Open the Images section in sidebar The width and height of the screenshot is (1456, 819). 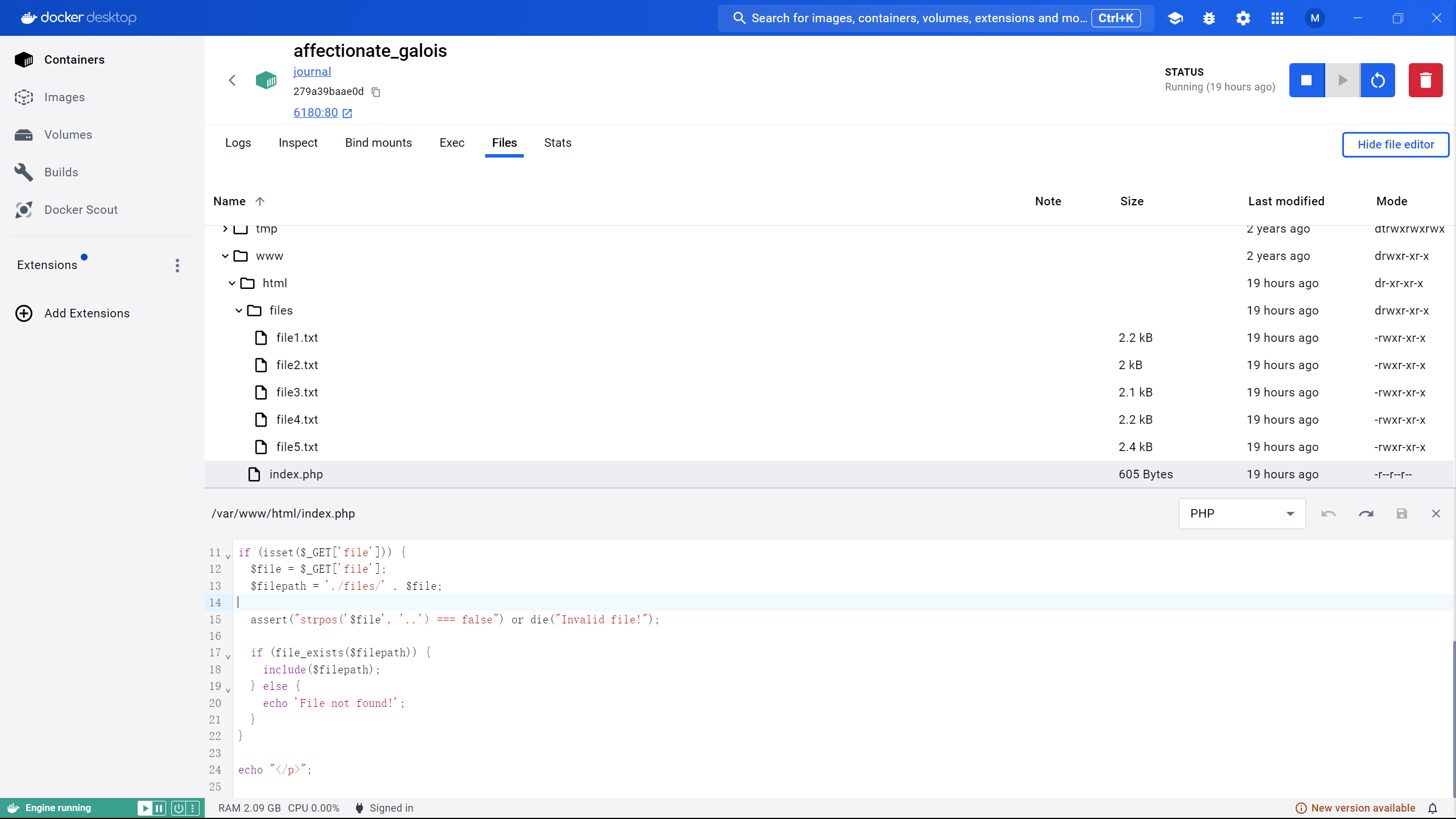[x=64, y=97]
